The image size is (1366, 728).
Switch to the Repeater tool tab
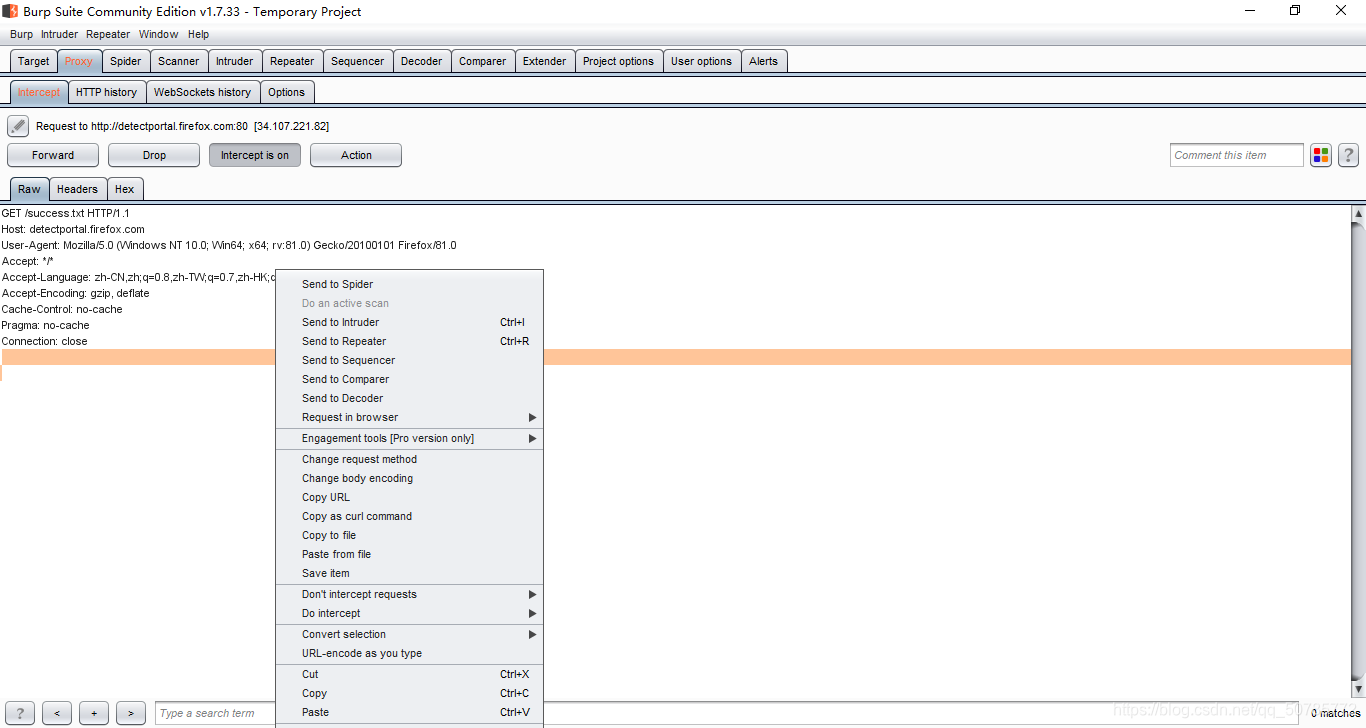[x=292, y=61]
